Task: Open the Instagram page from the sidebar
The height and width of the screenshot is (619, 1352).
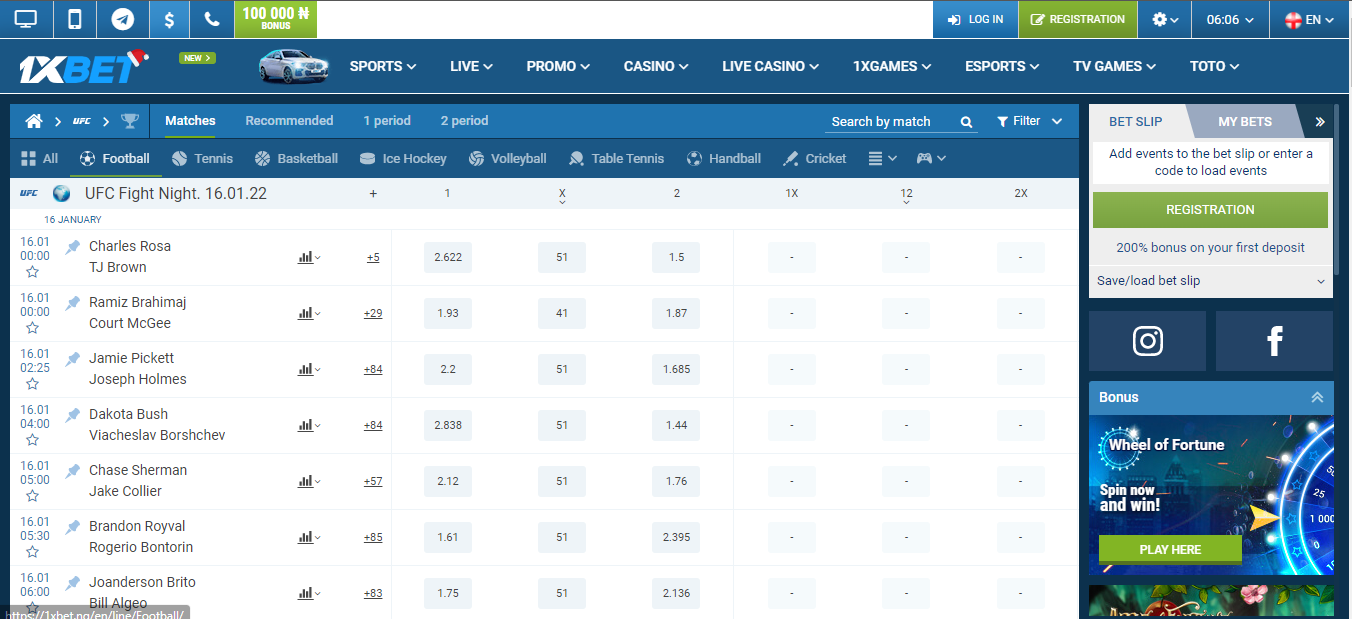Action: coord(1147,340)
